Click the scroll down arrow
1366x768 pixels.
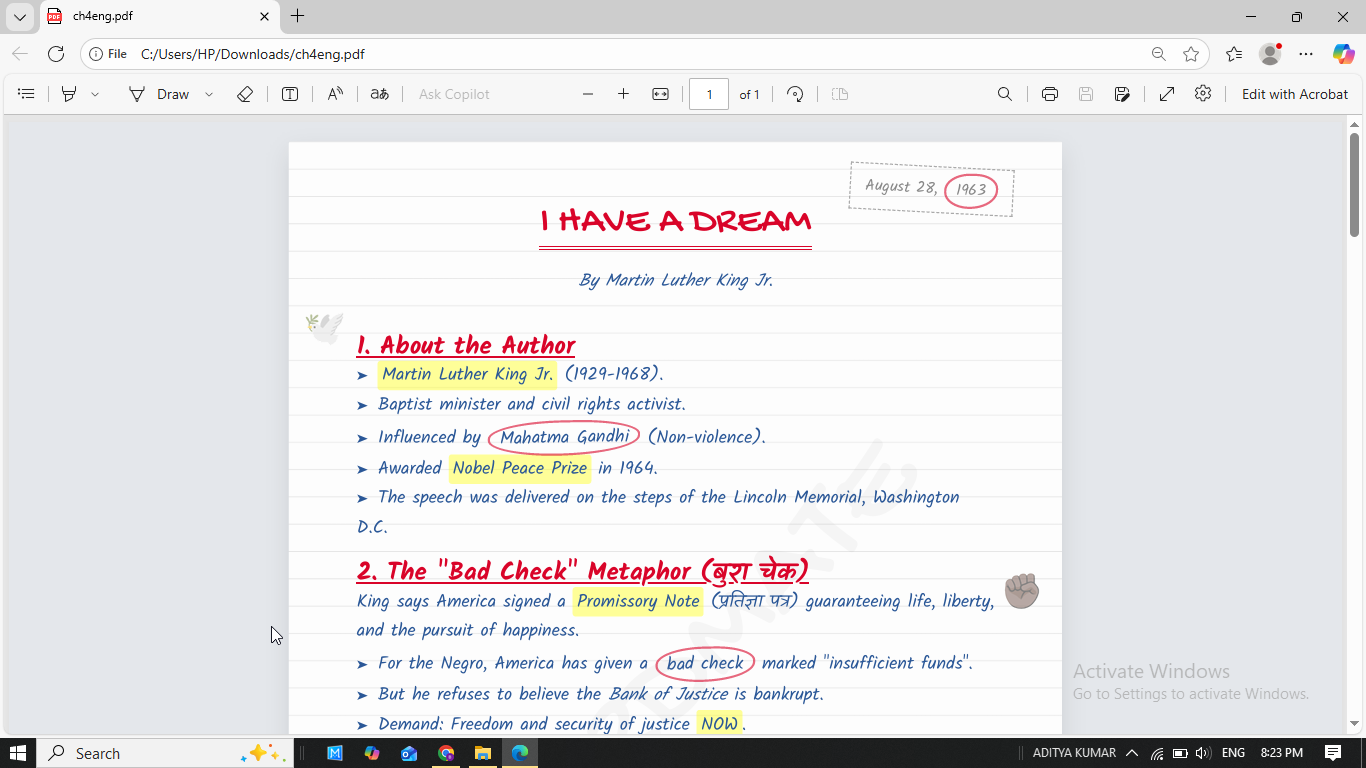point(1355,723)
